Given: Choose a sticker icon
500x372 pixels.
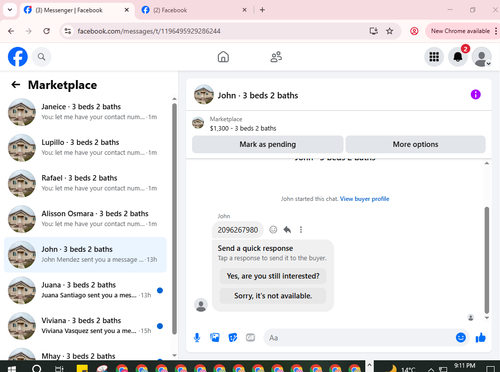Looking at the screenshot, I should (x=233, y=338).
